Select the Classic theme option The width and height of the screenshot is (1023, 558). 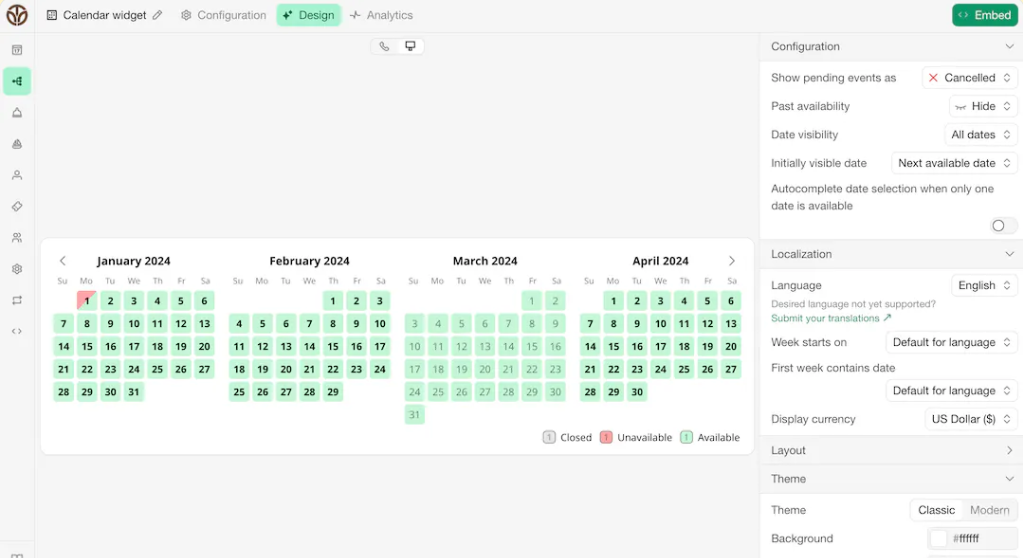tap(936, 510)
